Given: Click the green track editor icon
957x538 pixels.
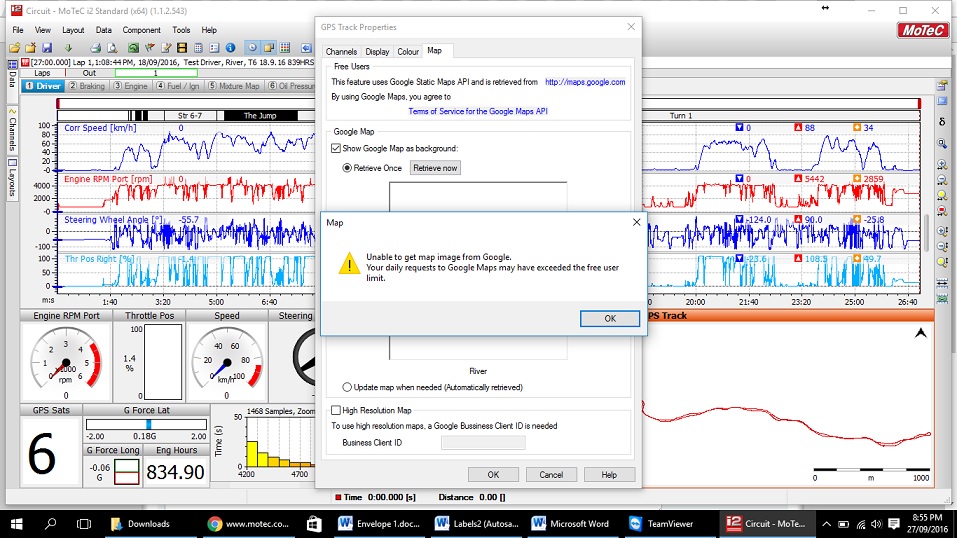Looking at the screenshot, I should [x=134, y=48].
